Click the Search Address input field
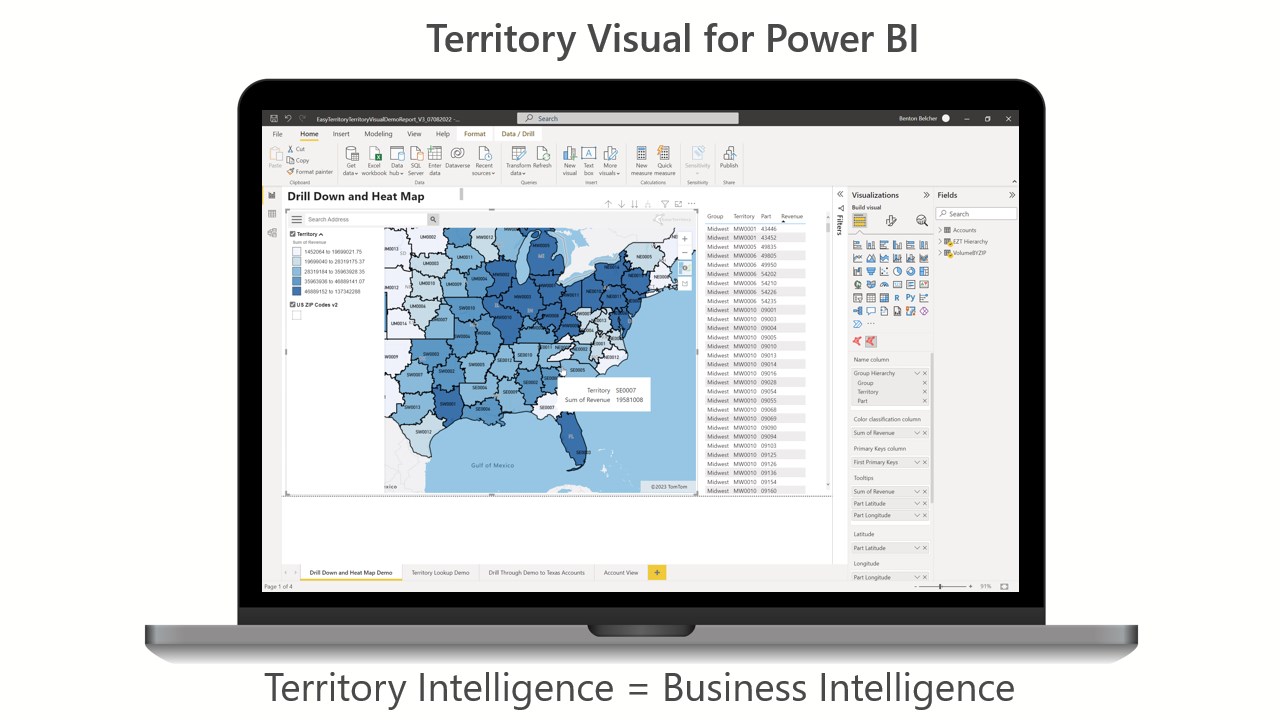1280x720 pixels. tap(366, 219)
